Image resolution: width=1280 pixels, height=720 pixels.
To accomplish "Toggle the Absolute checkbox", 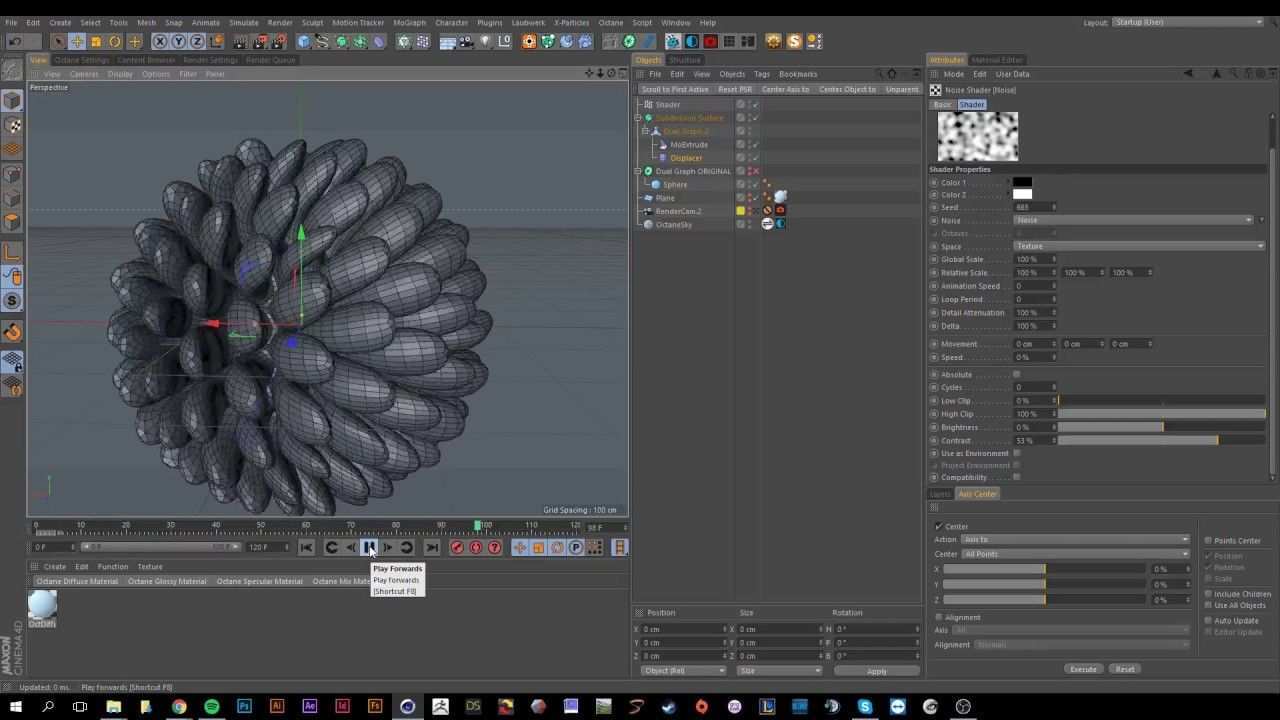I will (1016, 375).
